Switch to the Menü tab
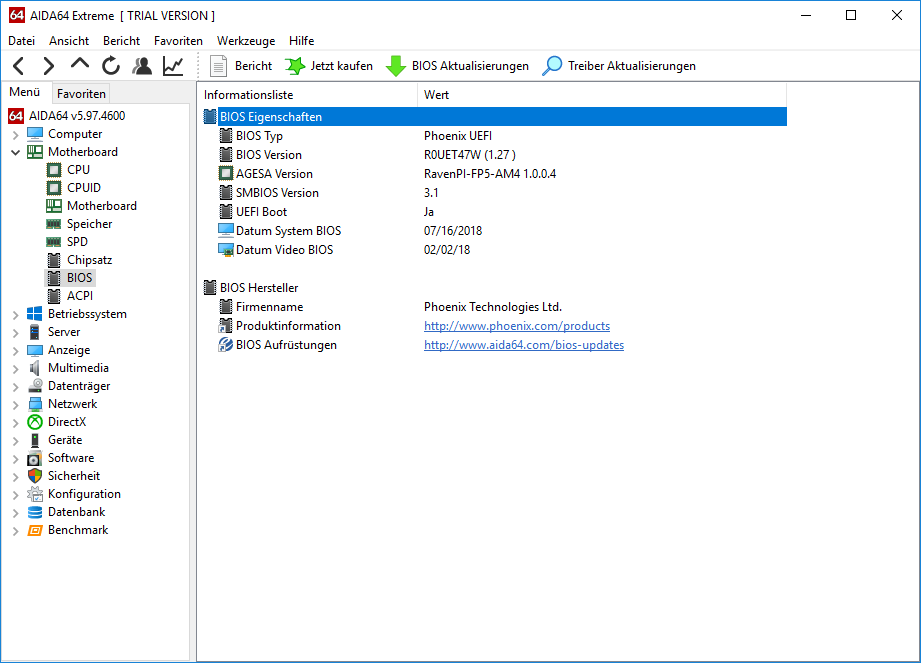This screenshot has height=663, width=921. pos(25,92)
